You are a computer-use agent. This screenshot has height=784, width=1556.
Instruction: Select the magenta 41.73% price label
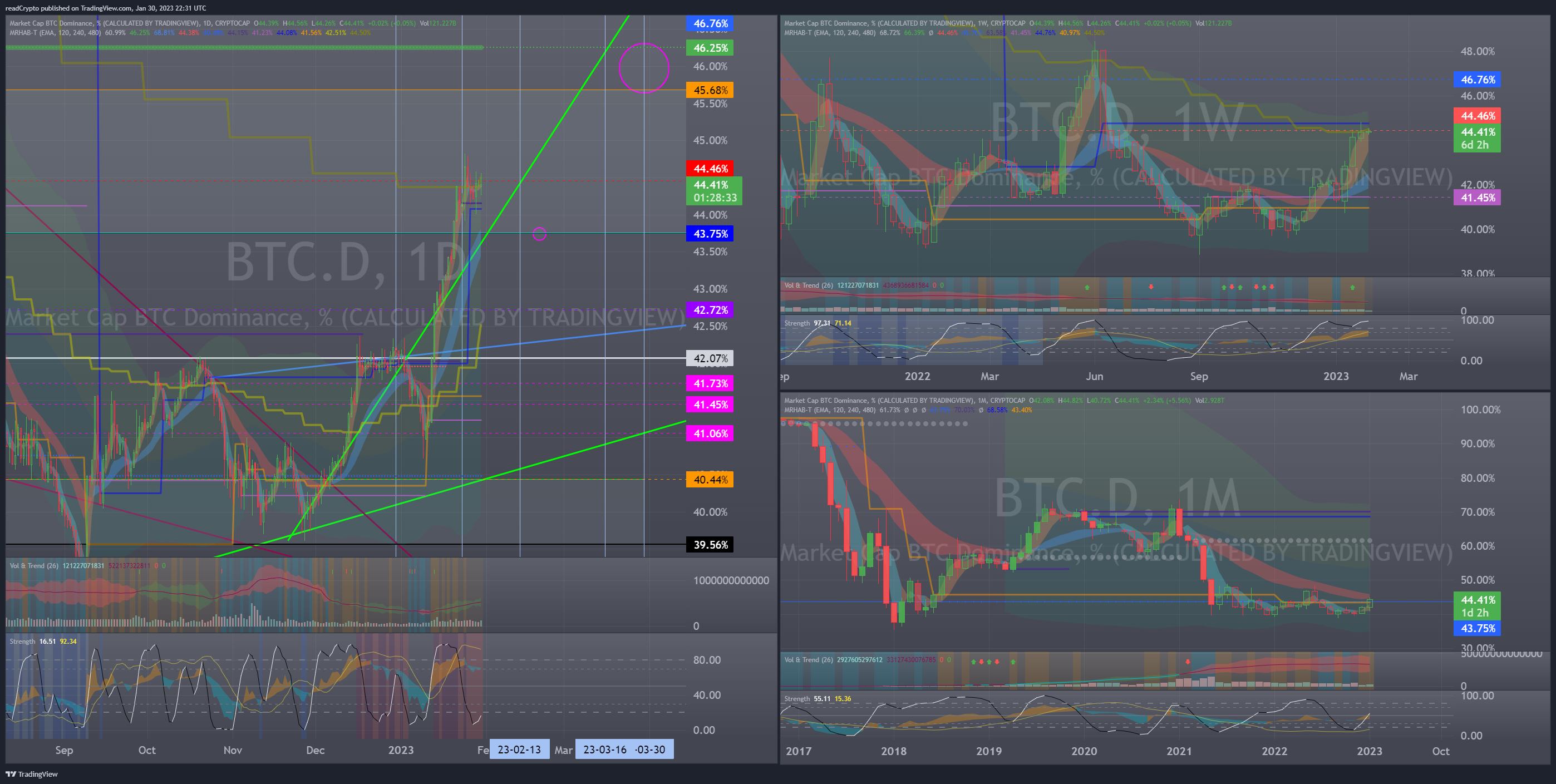710,383
